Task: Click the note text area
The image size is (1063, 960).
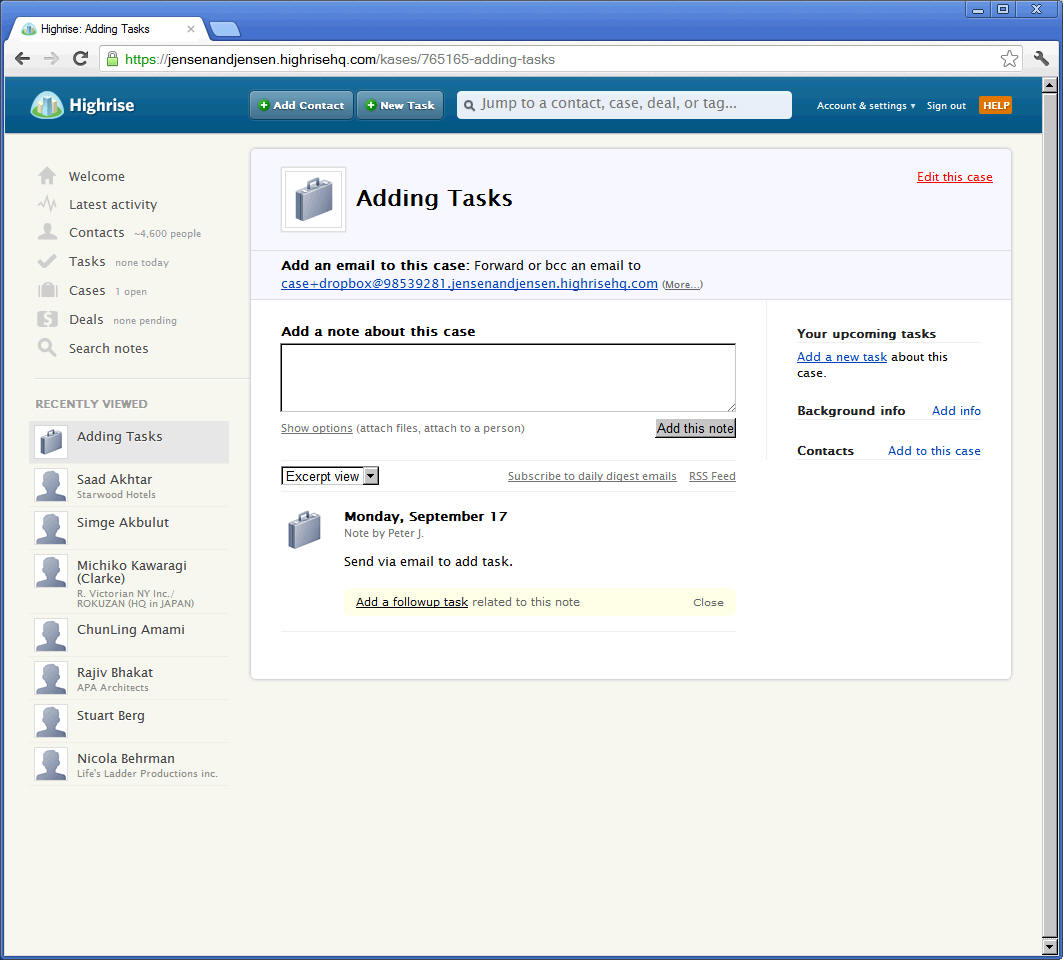Action: pos(508,378)
